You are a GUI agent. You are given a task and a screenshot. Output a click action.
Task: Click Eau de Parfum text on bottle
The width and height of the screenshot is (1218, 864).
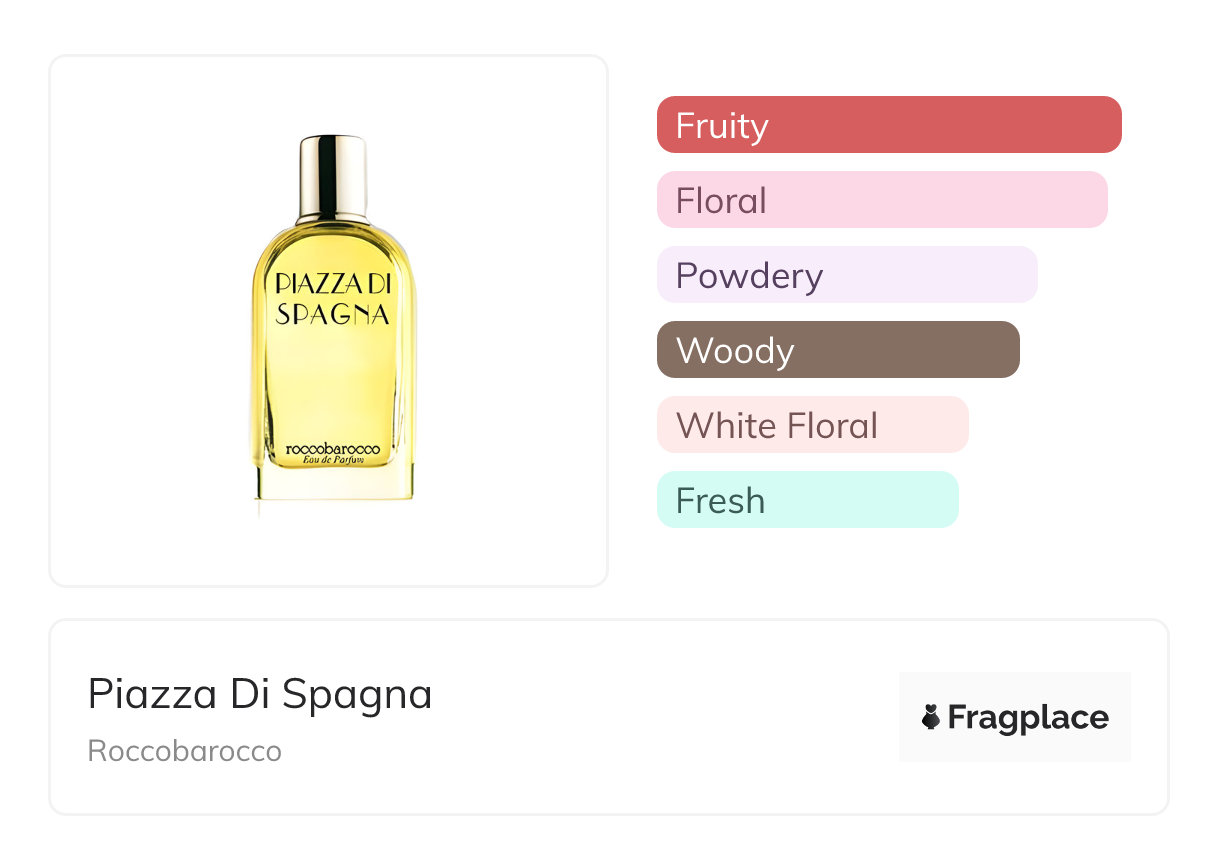tap(334, 460)
